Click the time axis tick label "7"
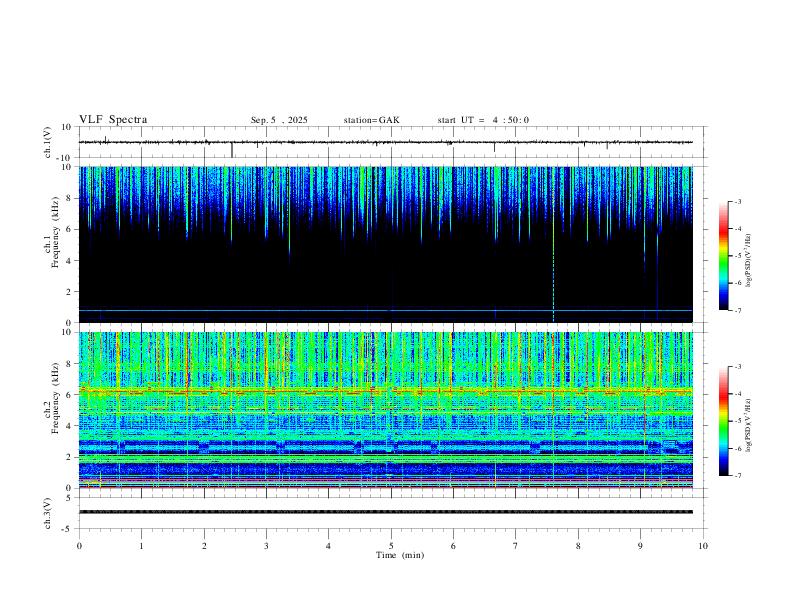 [516, 546]
